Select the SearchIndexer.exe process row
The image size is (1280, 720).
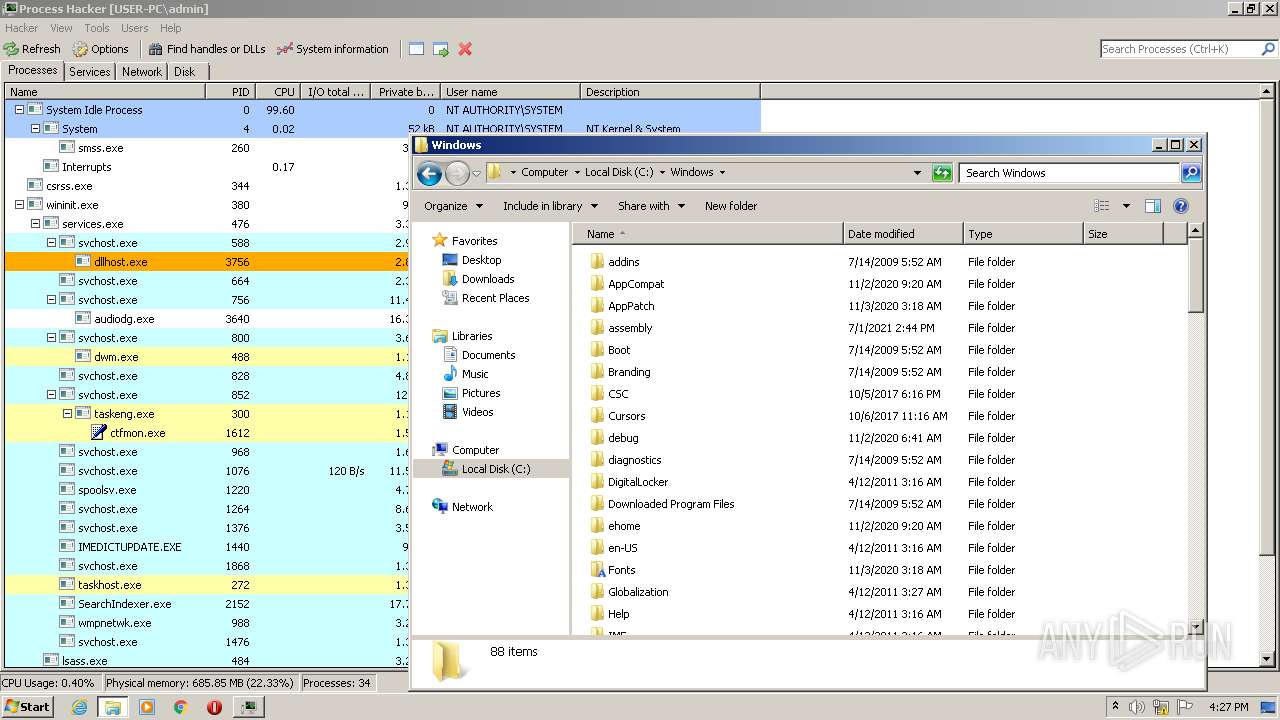coord(208,604)
